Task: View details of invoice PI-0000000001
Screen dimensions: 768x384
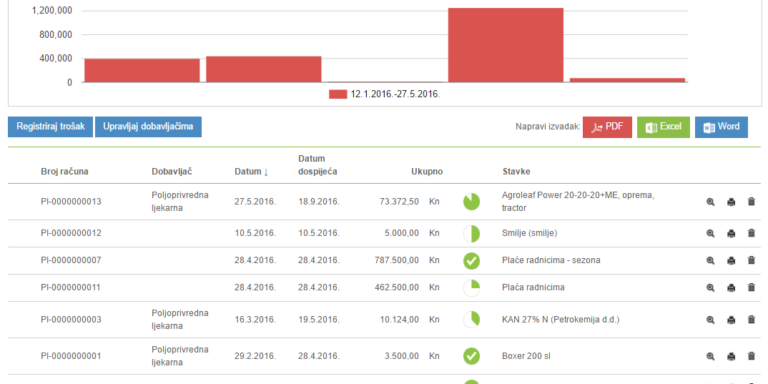Action: pyautogui.click(x=710, y=356)
